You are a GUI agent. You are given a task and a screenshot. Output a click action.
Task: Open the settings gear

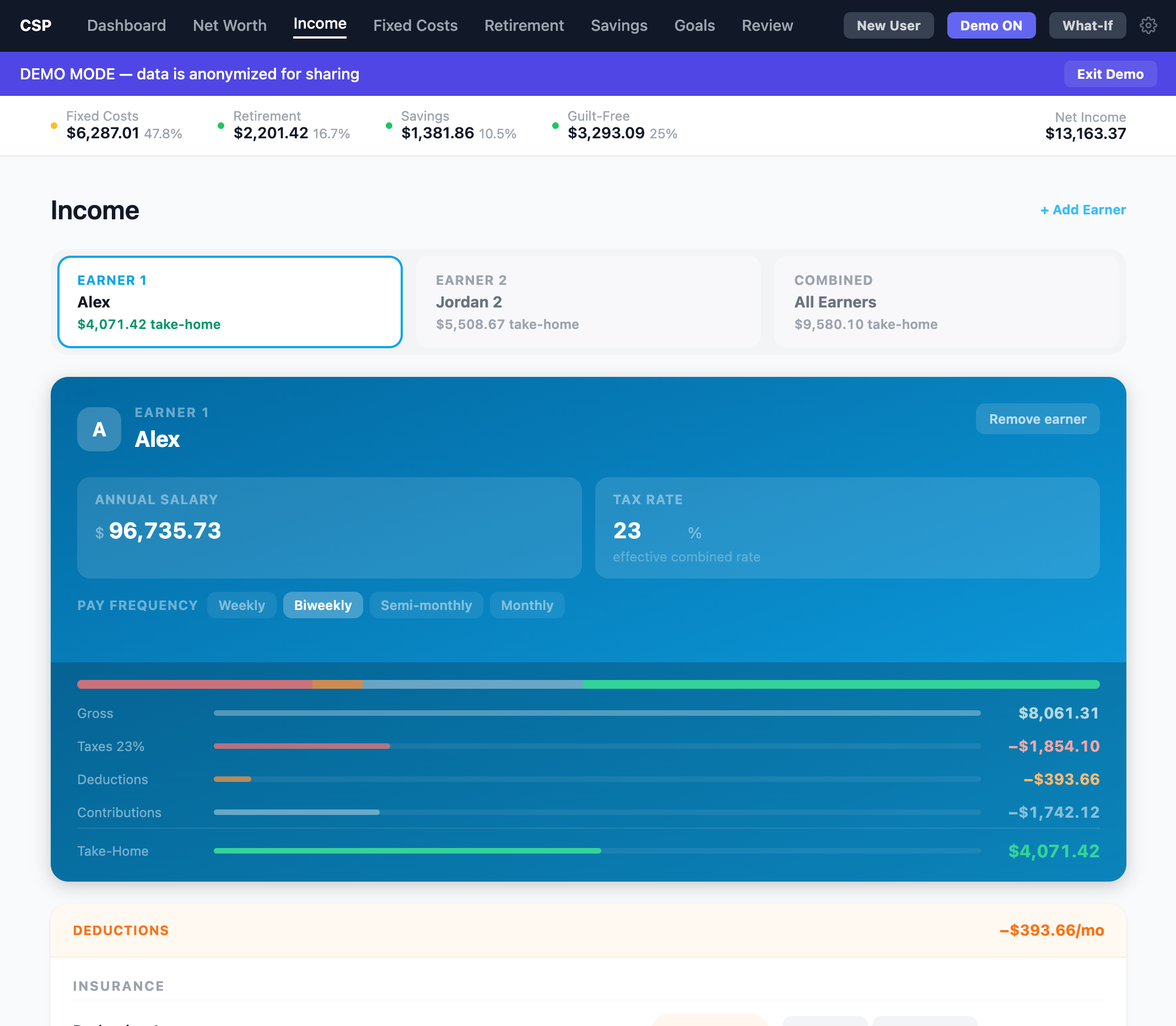(x=1149, y=25)
